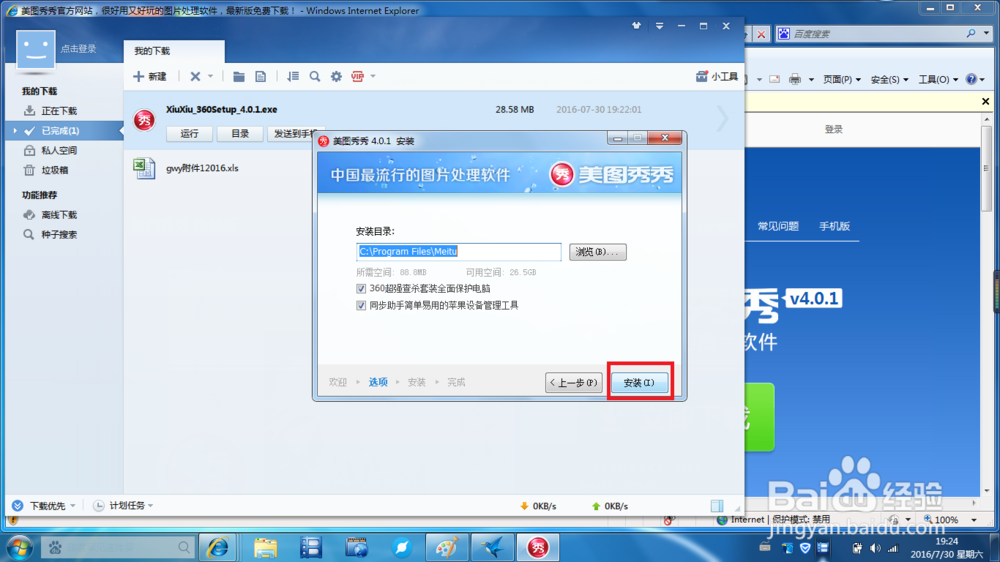Click the search magnifier icon in download toolbar

tap(315, 77)
